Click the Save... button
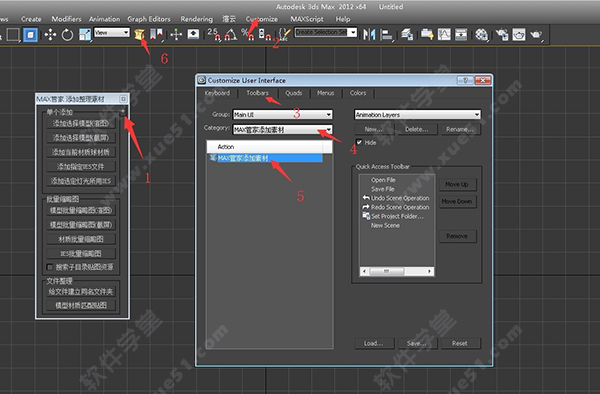 pyautogui.click(x=417, y=344)
